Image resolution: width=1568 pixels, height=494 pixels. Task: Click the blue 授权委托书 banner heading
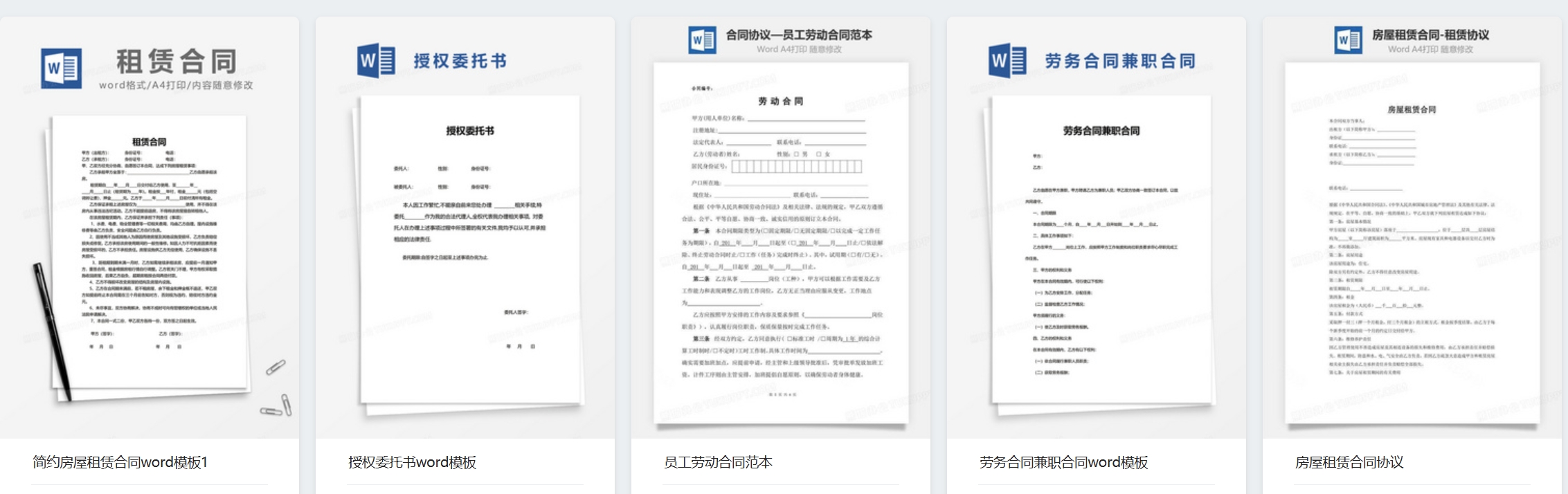[x=460, y=61]
